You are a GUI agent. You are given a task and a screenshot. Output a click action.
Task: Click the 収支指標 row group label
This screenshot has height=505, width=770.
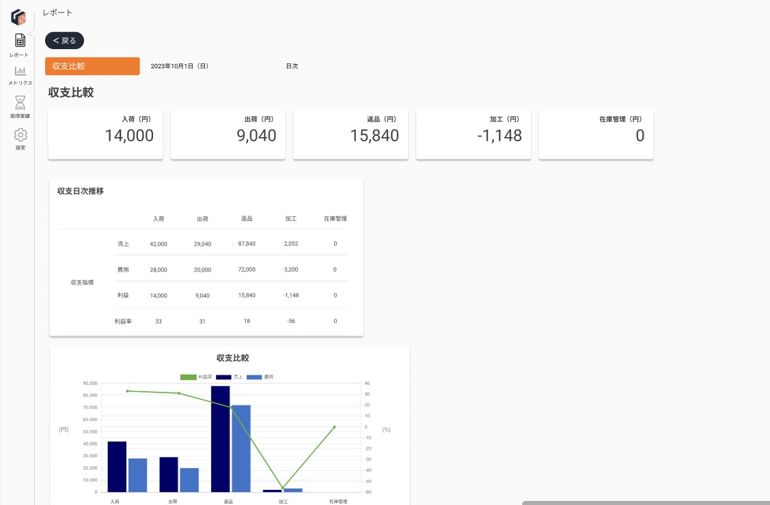click(82, 282)
